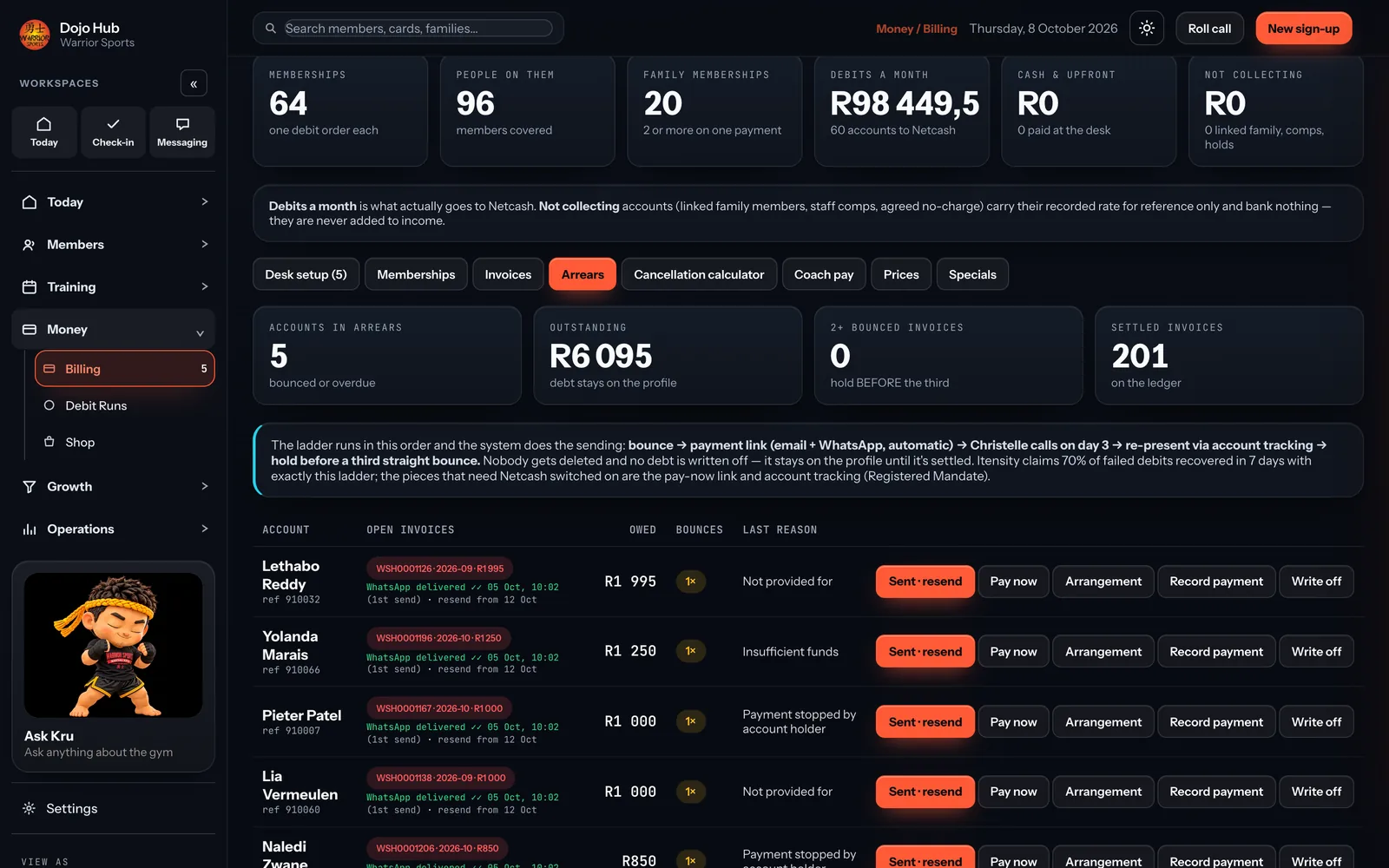
Task: Click invoice tag WSH0001196·2026-10·R1250
Action: click(x=438, y=638)
